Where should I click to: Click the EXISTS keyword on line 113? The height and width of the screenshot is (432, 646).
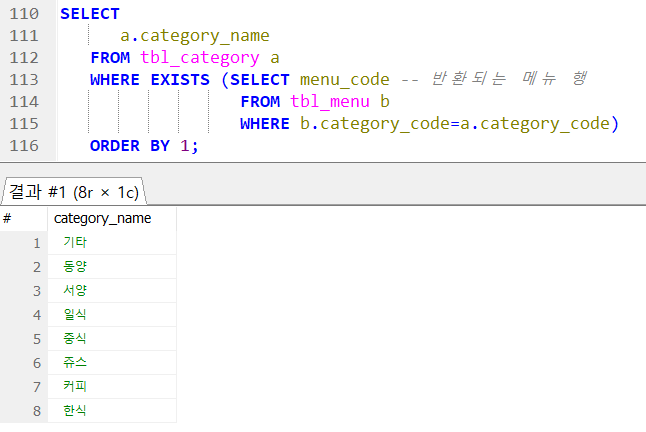click(180, 79)
